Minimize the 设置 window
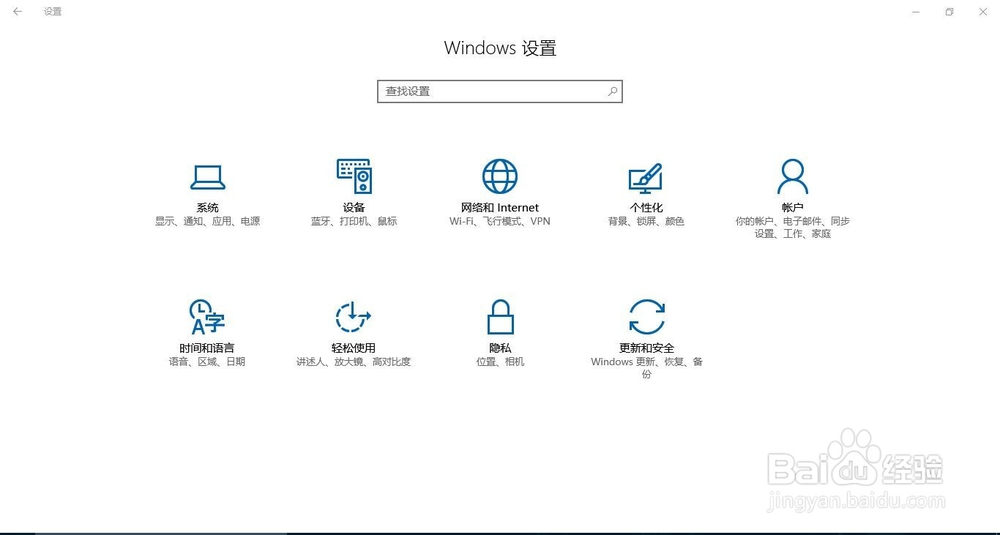1000x535 pixels. coord(916,11)
